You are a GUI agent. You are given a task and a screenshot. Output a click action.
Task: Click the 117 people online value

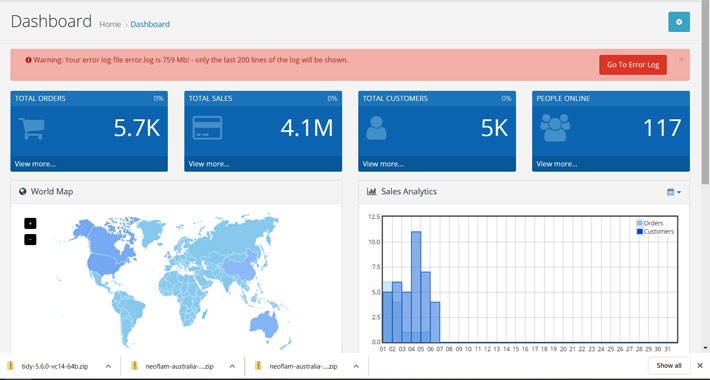(662, 128)
